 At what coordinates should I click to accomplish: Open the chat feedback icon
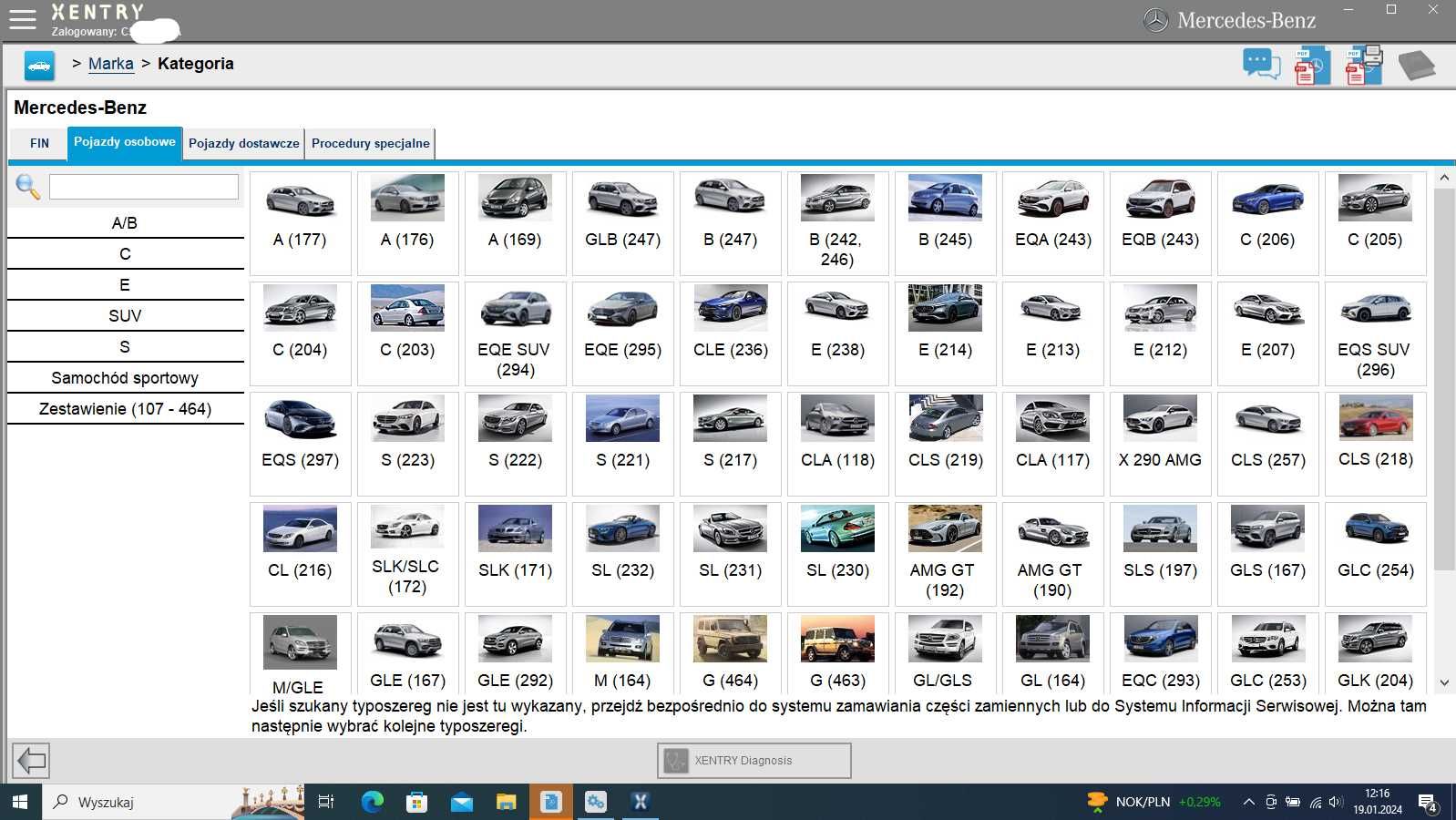coord(1261,65)
